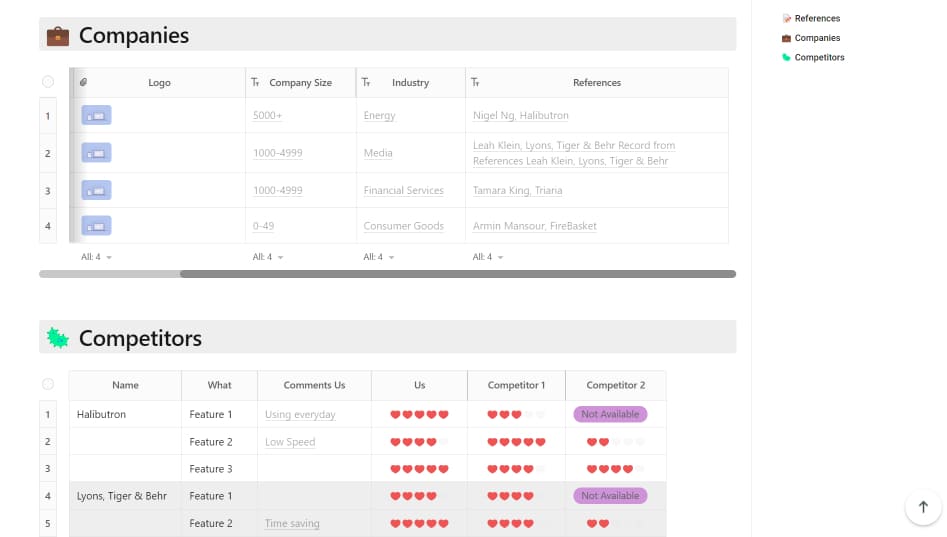
Task: Click the text type icon beside Industry header
Action: point(366,82)
